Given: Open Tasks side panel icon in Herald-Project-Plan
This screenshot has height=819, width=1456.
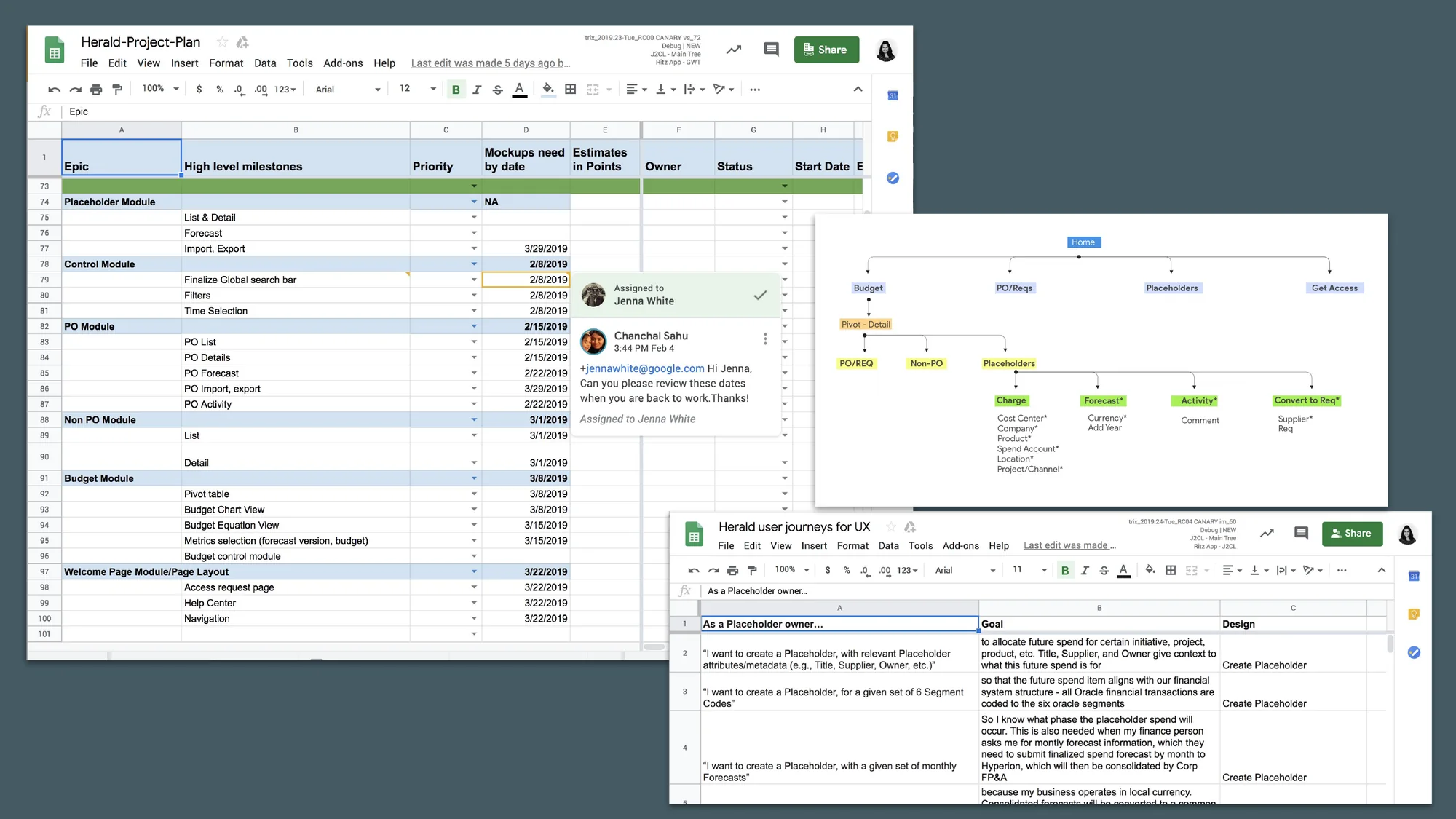Looking at the screenshot, I should click(x=893, y=178).
